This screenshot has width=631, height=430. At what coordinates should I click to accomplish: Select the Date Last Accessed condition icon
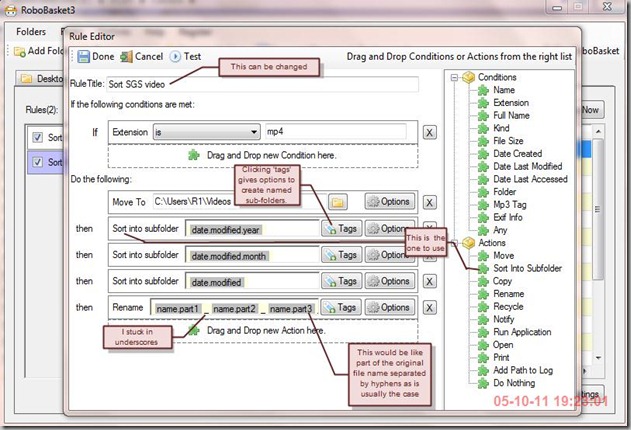coord(483,179)
